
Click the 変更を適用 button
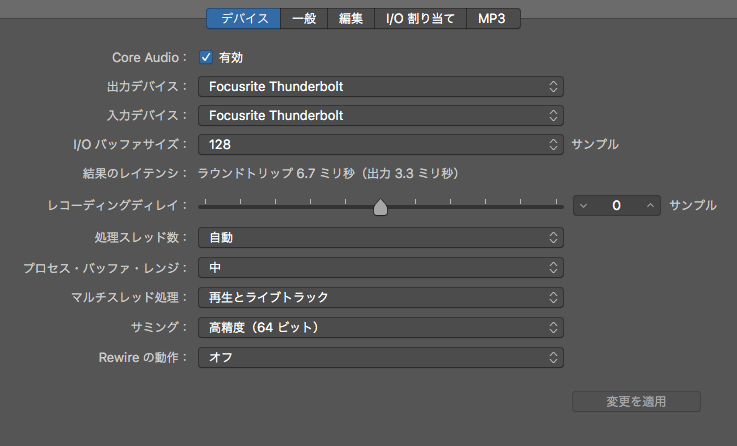click(636, 402)
